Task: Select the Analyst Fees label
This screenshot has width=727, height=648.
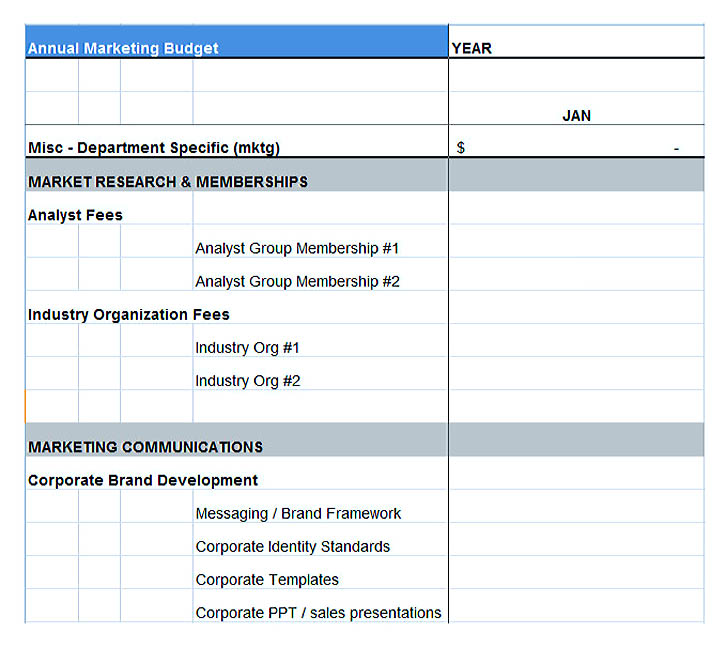Action: click(75, 215)
